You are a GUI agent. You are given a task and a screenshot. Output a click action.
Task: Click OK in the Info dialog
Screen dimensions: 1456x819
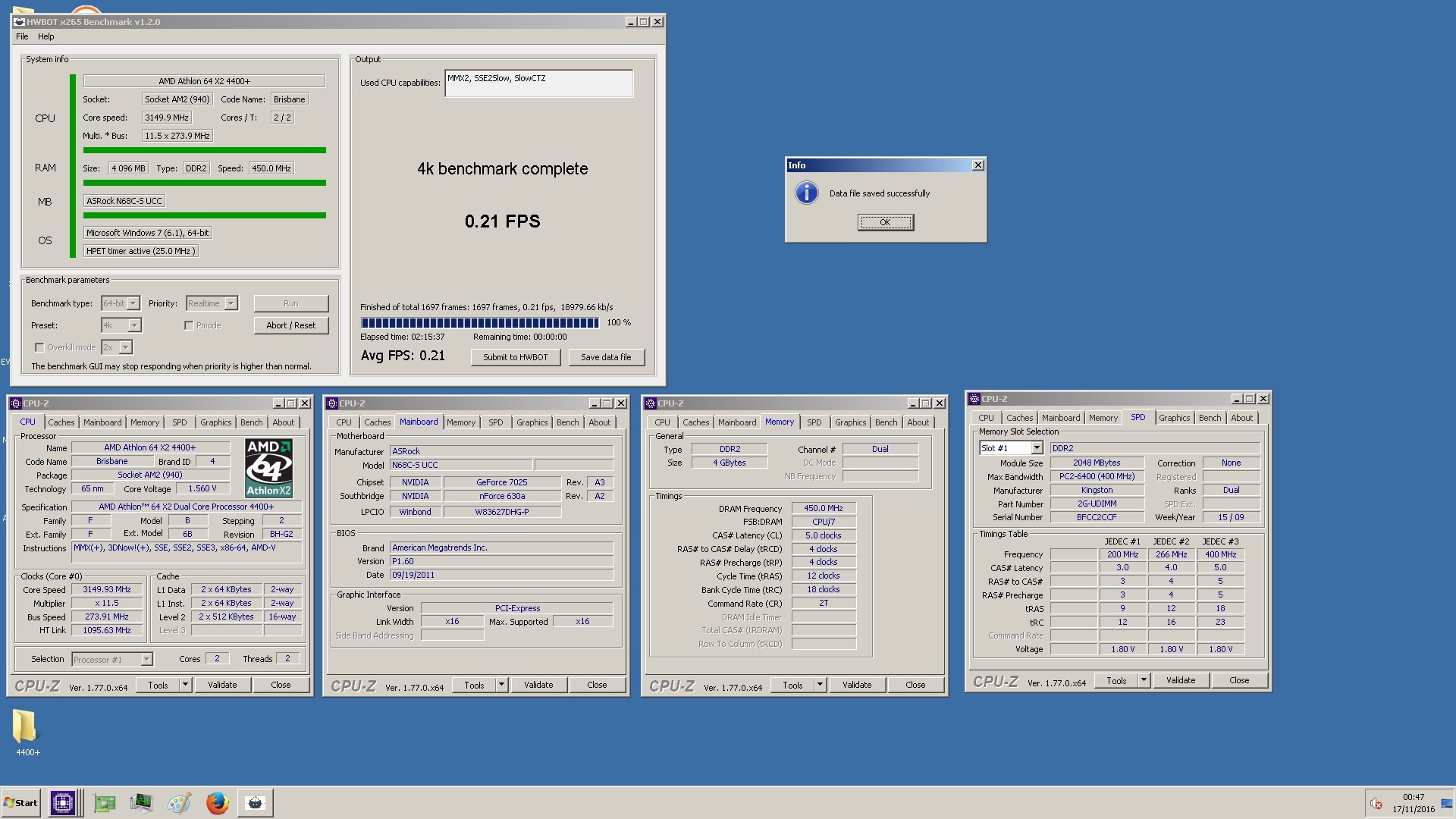(x=885, y=222)
